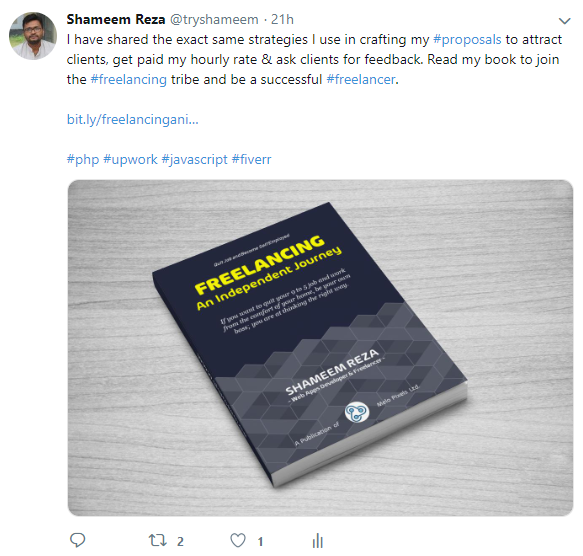Click the retweet count number 2
The height and width of the screenshot is (556, 583).
[180, 541]
